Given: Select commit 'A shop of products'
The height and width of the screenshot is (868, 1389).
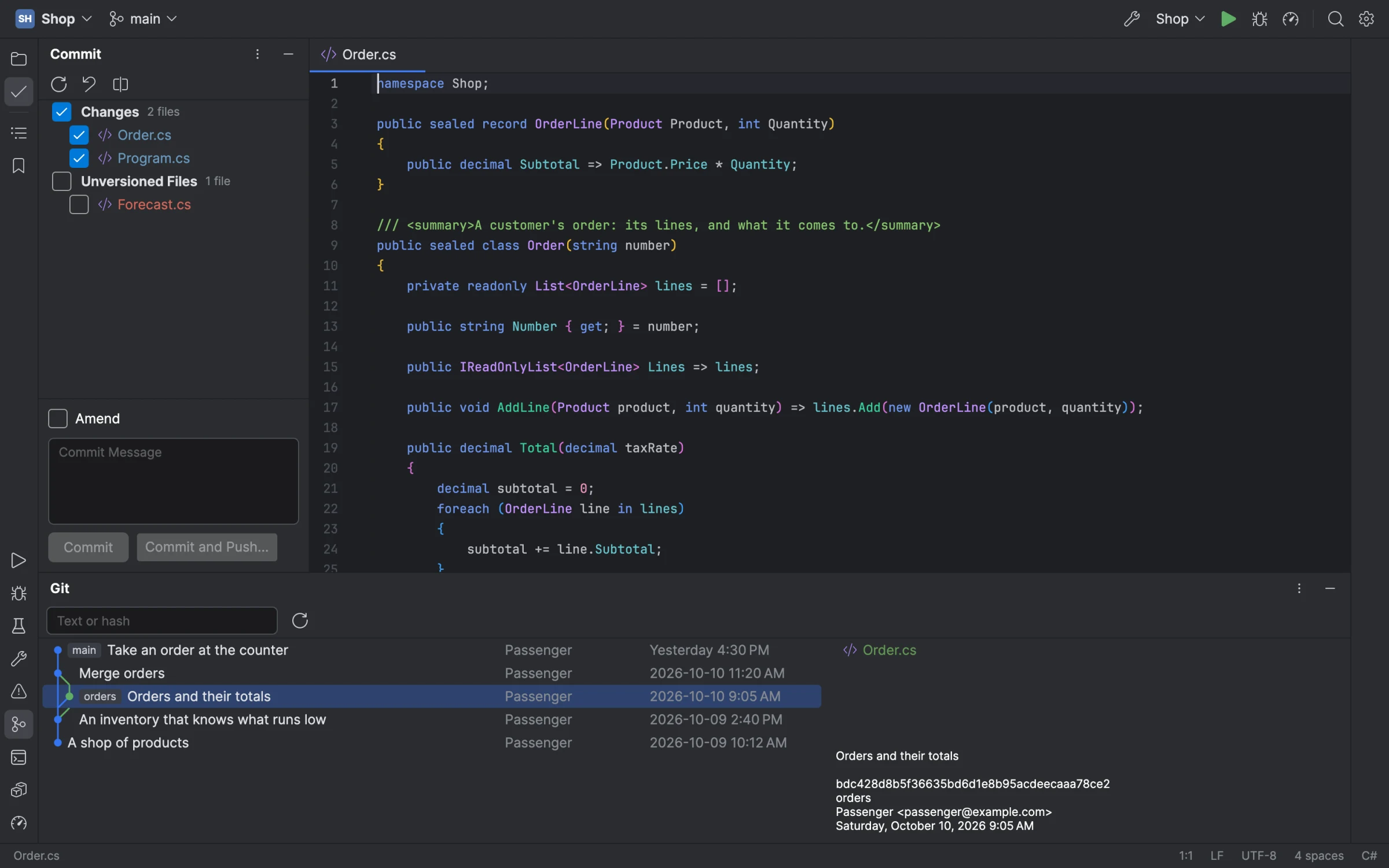Looking at the screenshot, I should [x=432, y=742].
